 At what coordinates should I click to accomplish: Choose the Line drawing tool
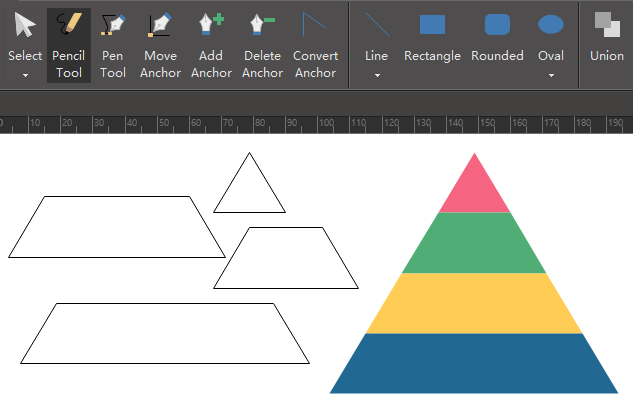(x=377, y=36)
